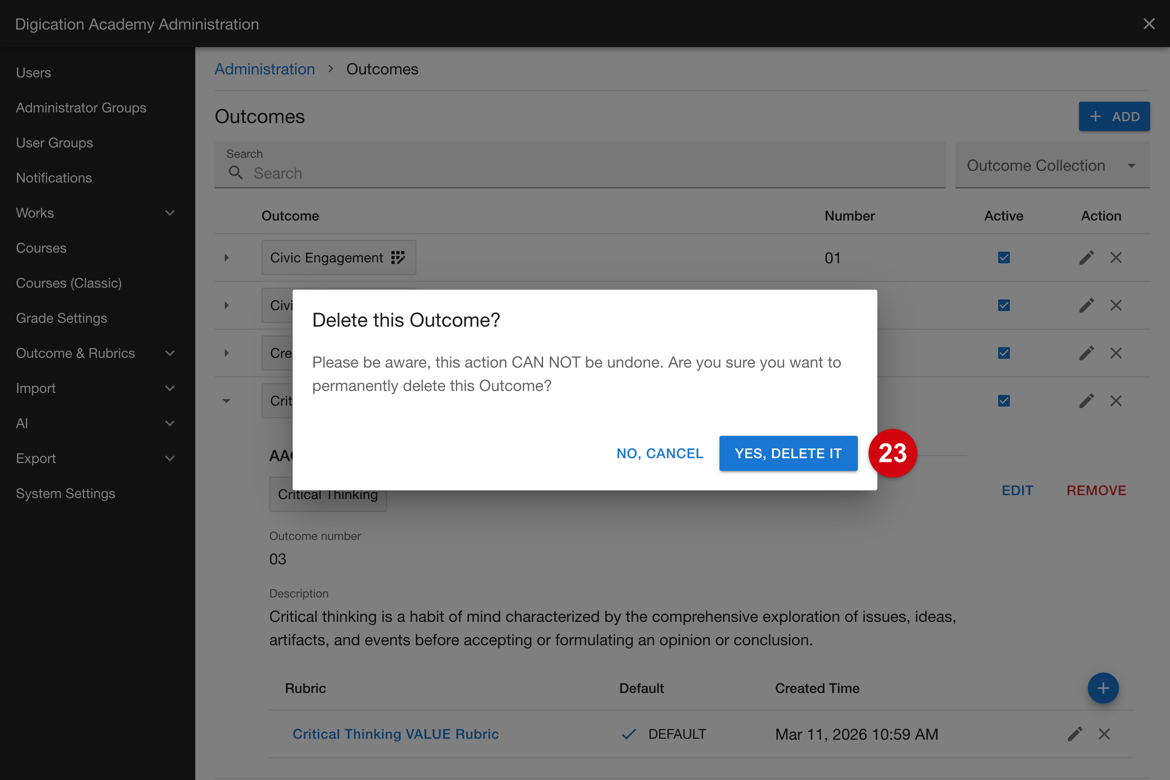Open User Groups in the sidebar

pyautogui.click(x=54, y=143)
